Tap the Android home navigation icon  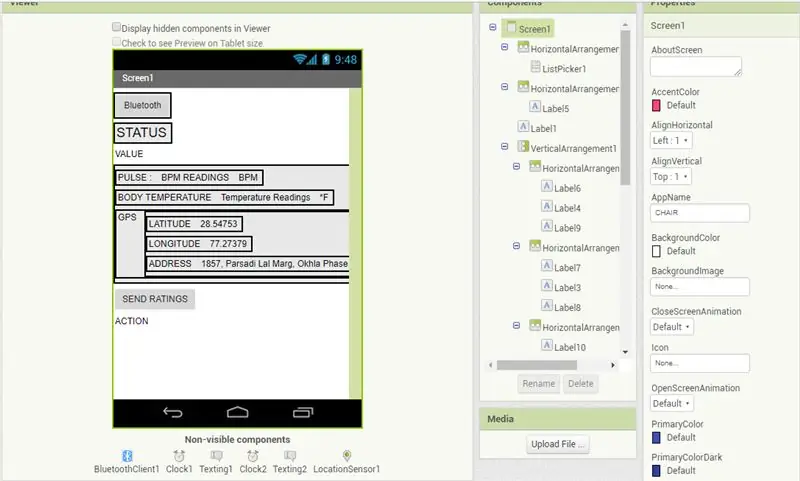[237, 412]
